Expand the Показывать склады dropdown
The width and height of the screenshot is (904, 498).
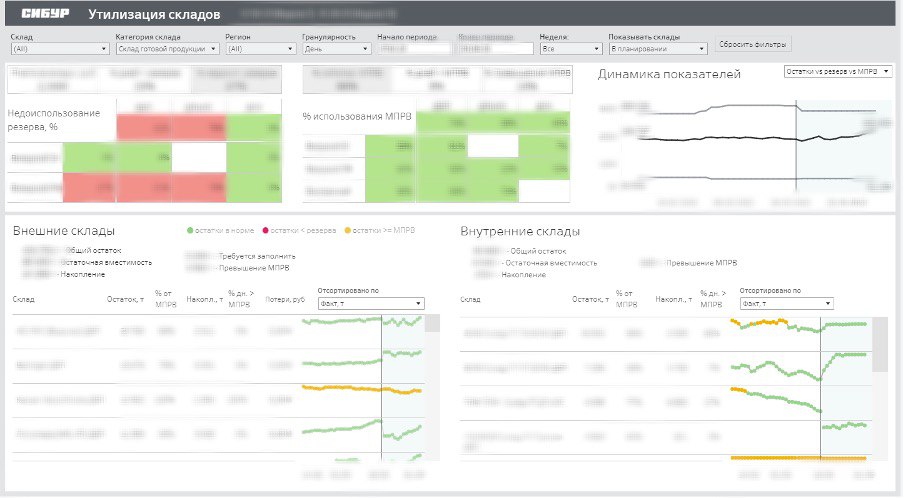click(x=658, y=49)
